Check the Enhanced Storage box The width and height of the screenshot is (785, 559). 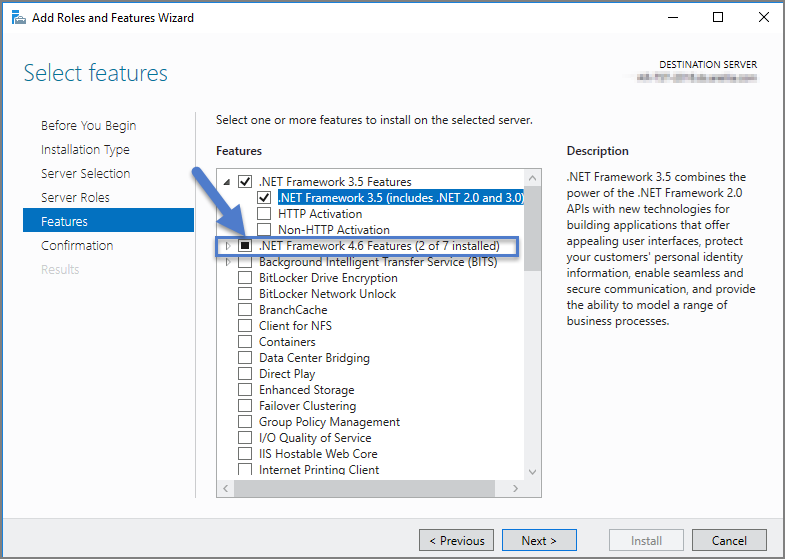[x=245, y=389]
